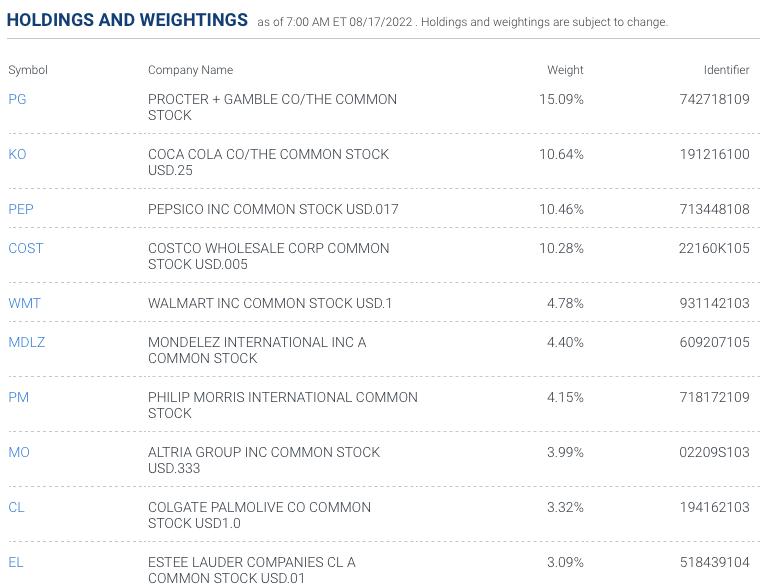Click the Company Name column header

(190, 70)
